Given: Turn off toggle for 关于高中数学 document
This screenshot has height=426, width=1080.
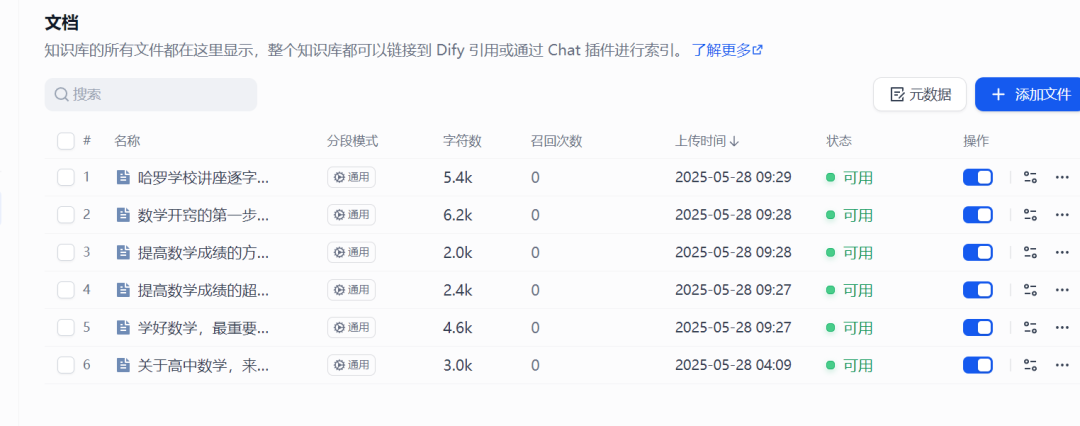Looking at the screenshot, I should coord(977,365).
